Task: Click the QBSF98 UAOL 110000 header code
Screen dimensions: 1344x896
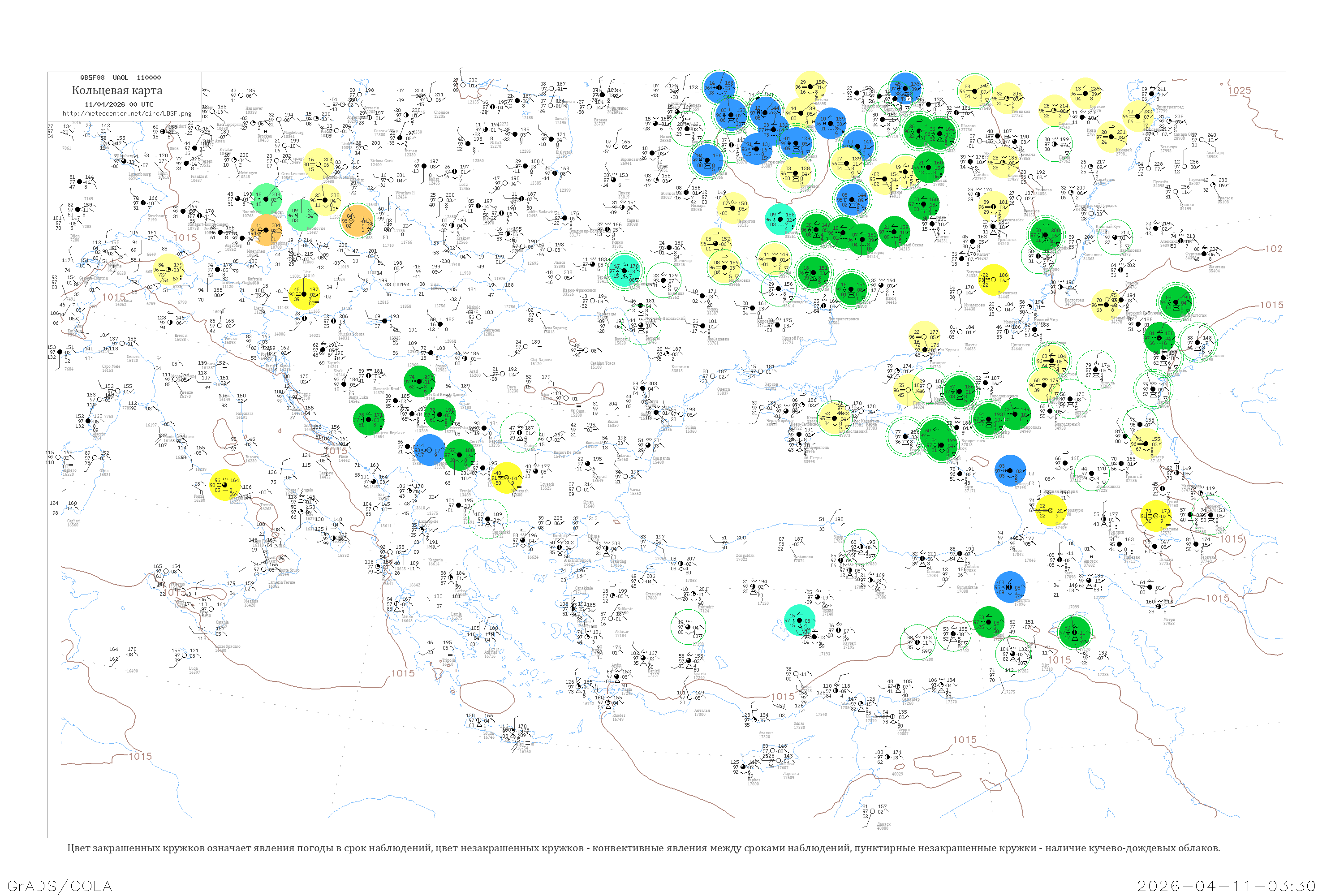Action: [x=120, y=78]
